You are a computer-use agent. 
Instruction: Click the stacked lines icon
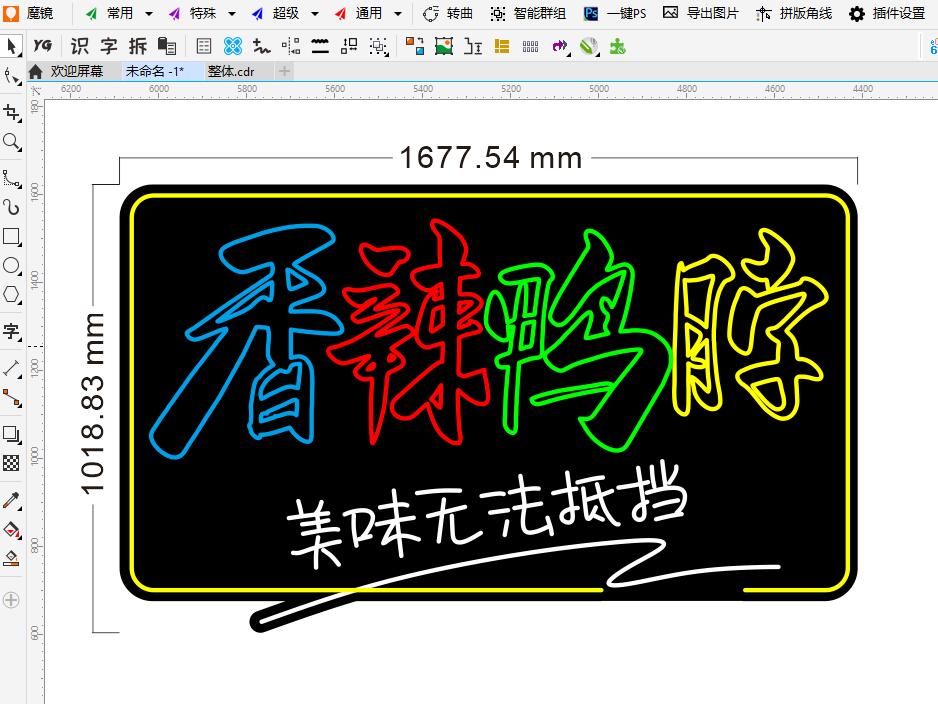click(x=320, y=45)
